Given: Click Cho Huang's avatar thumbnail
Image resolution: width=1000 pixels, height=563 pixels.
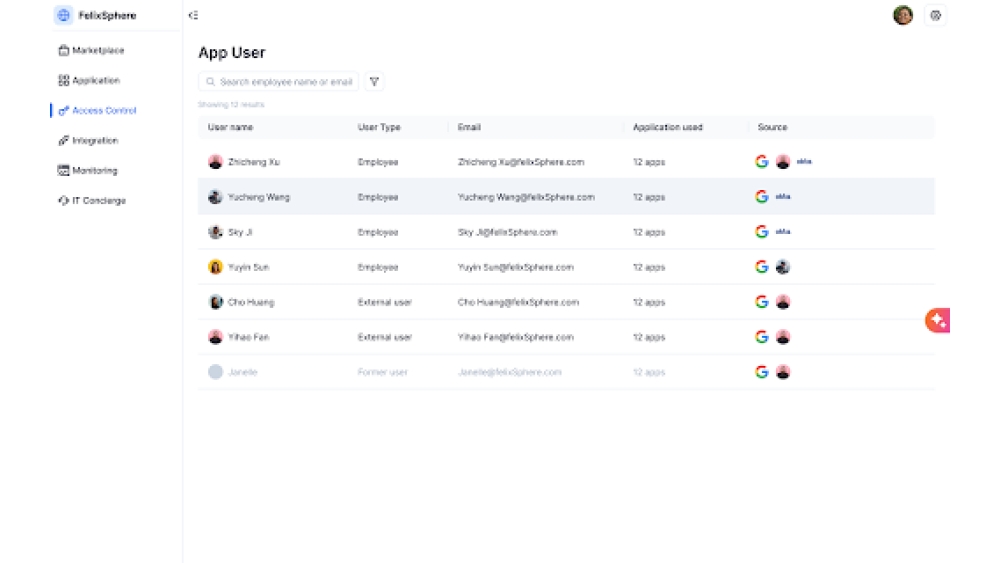Looking at the screenshot, I should click(x=216, y=302).
